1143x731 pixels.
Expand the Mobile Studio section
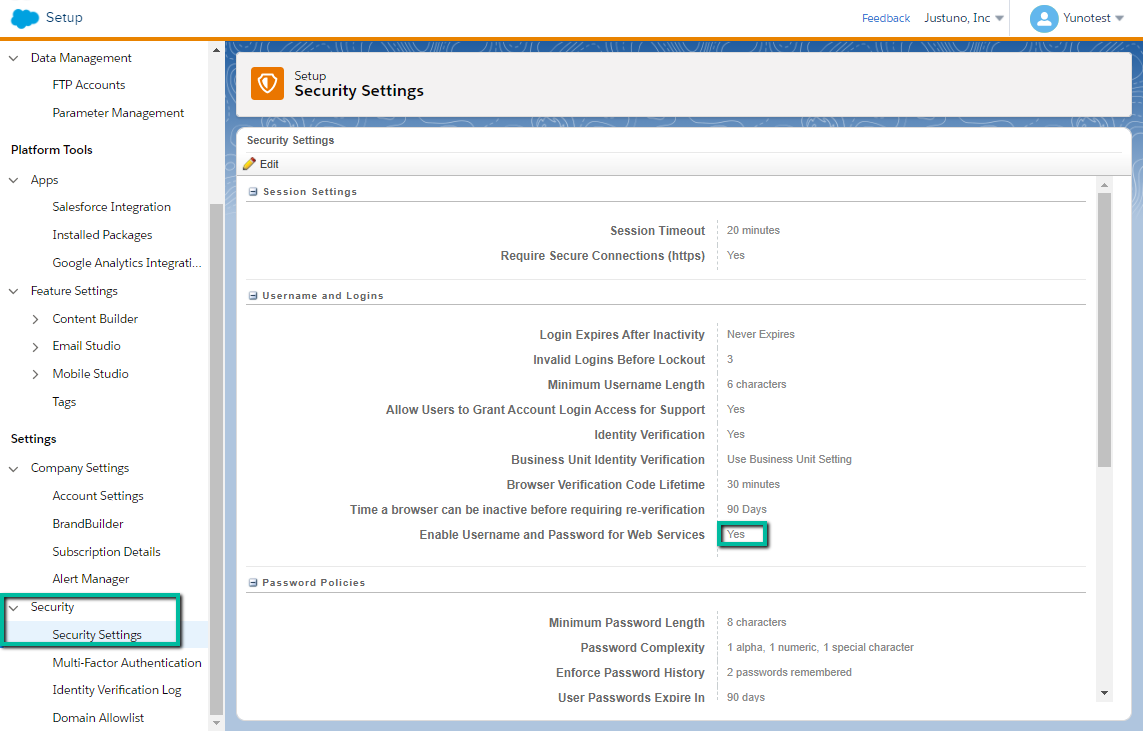click(x=36, y=374)
